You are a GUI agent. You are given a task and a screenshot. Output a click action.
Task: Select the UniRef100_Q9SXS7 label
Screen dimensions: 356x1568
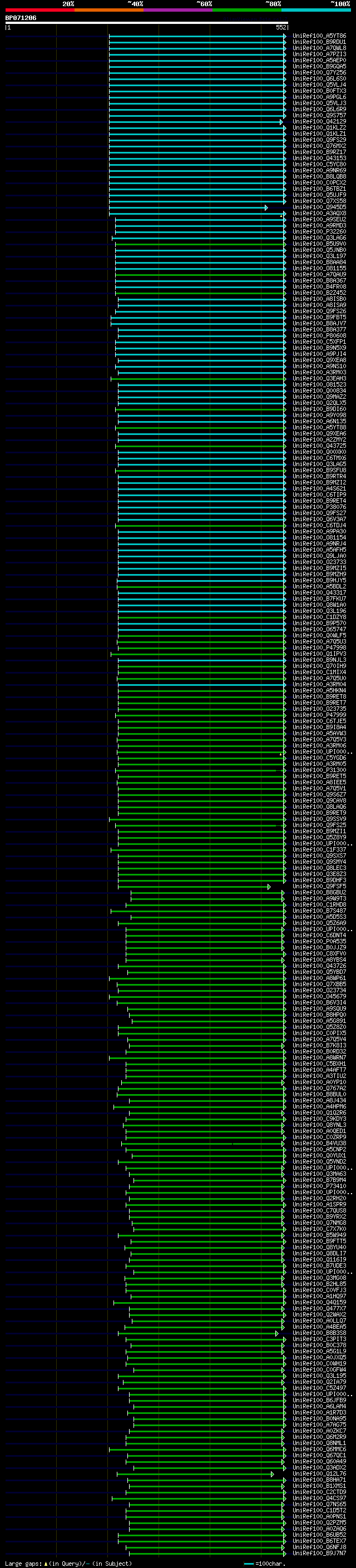point(319,856)
